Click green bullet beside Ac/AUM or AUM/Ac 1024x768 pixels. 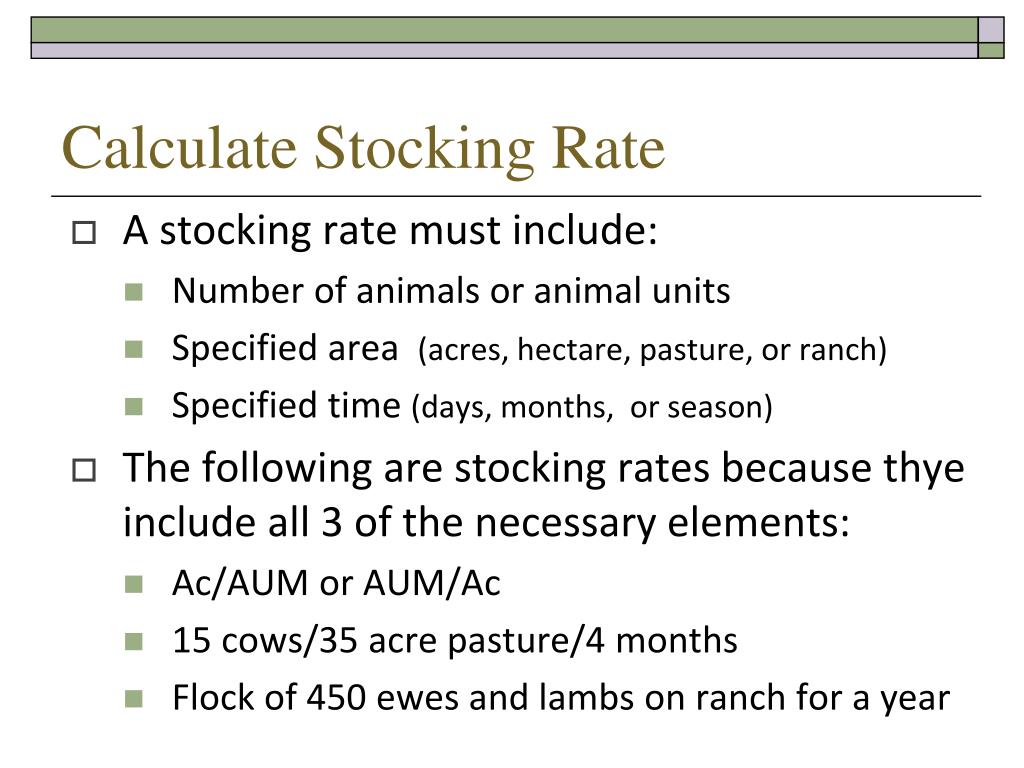(134, 584)
